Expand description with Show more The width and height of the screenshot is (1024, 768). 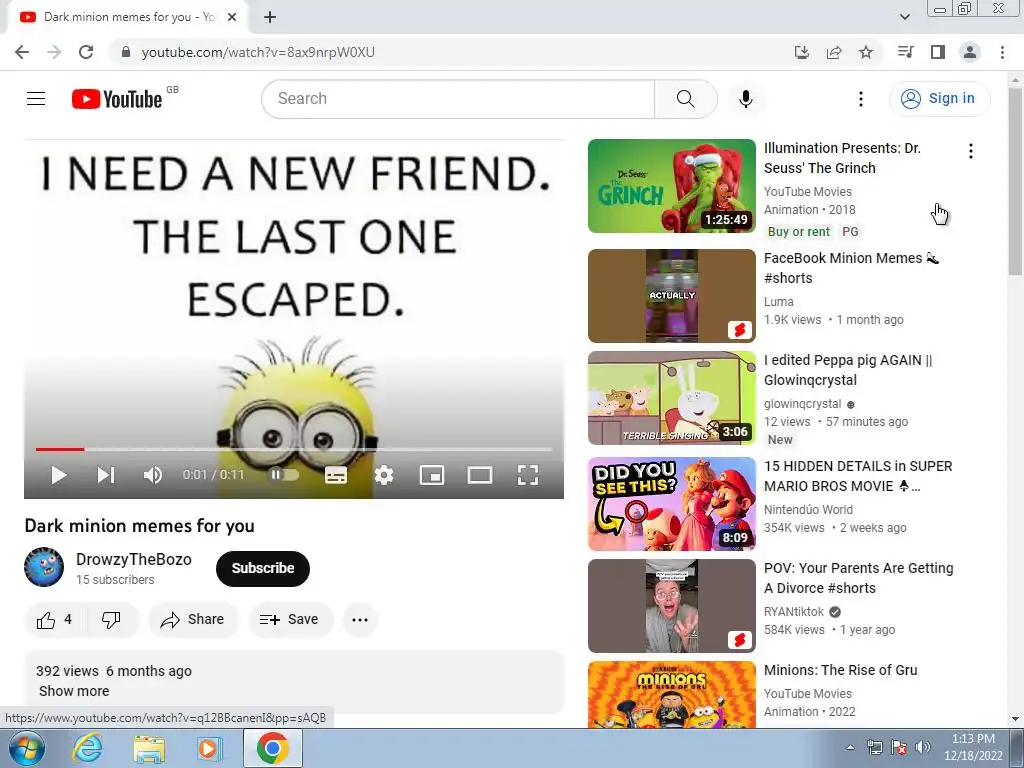pos(74,691)
